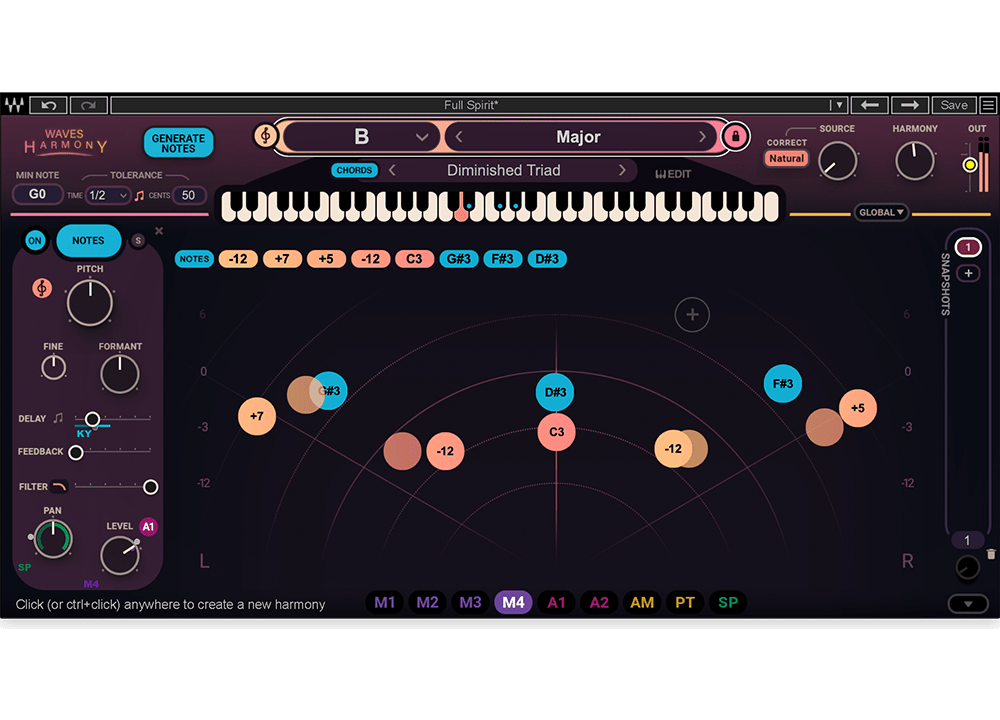Screen dimensions: 1000x720
Task: Select the M4 modulator tab
Action: [x=513, y=603]
